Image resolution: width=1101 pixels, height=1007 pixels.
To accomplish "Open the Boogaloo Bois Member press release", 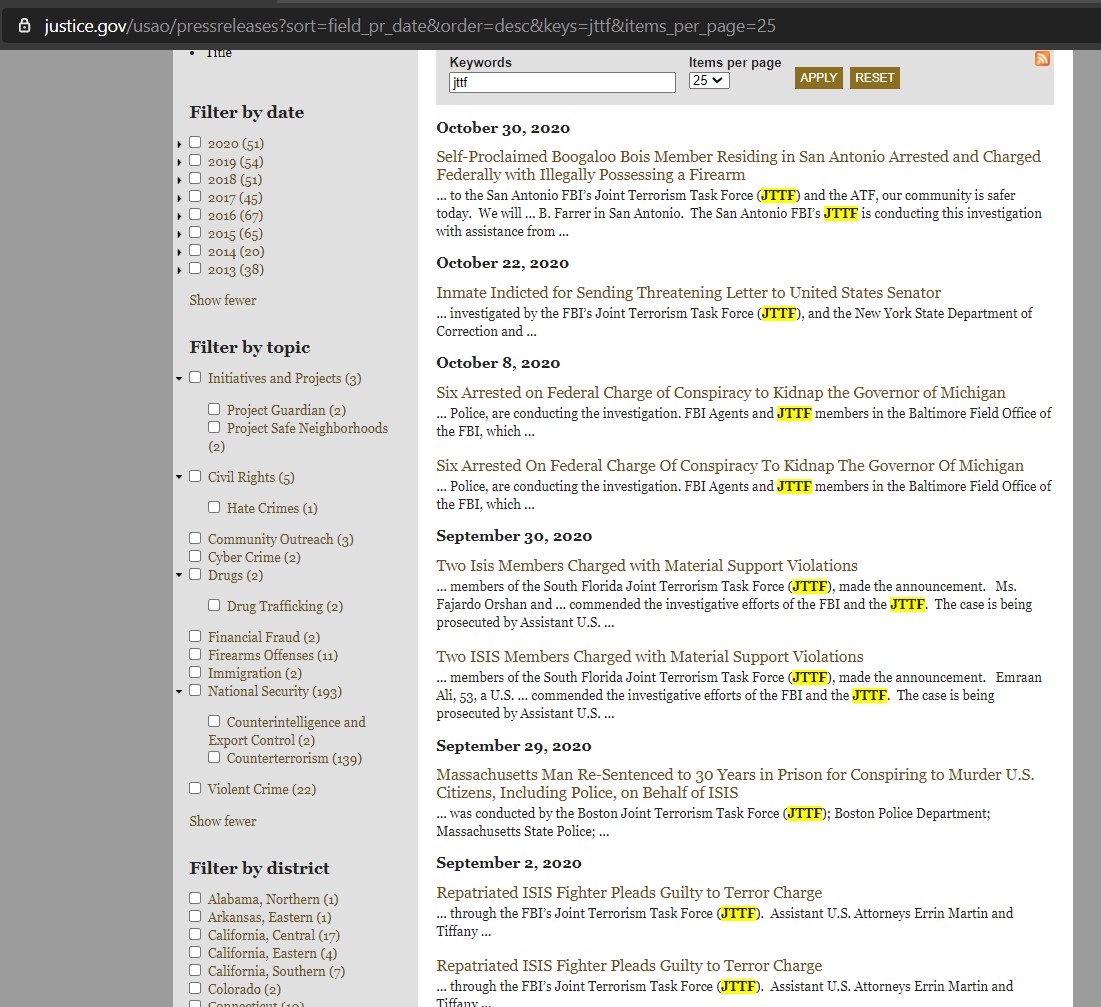I will 738,166.
